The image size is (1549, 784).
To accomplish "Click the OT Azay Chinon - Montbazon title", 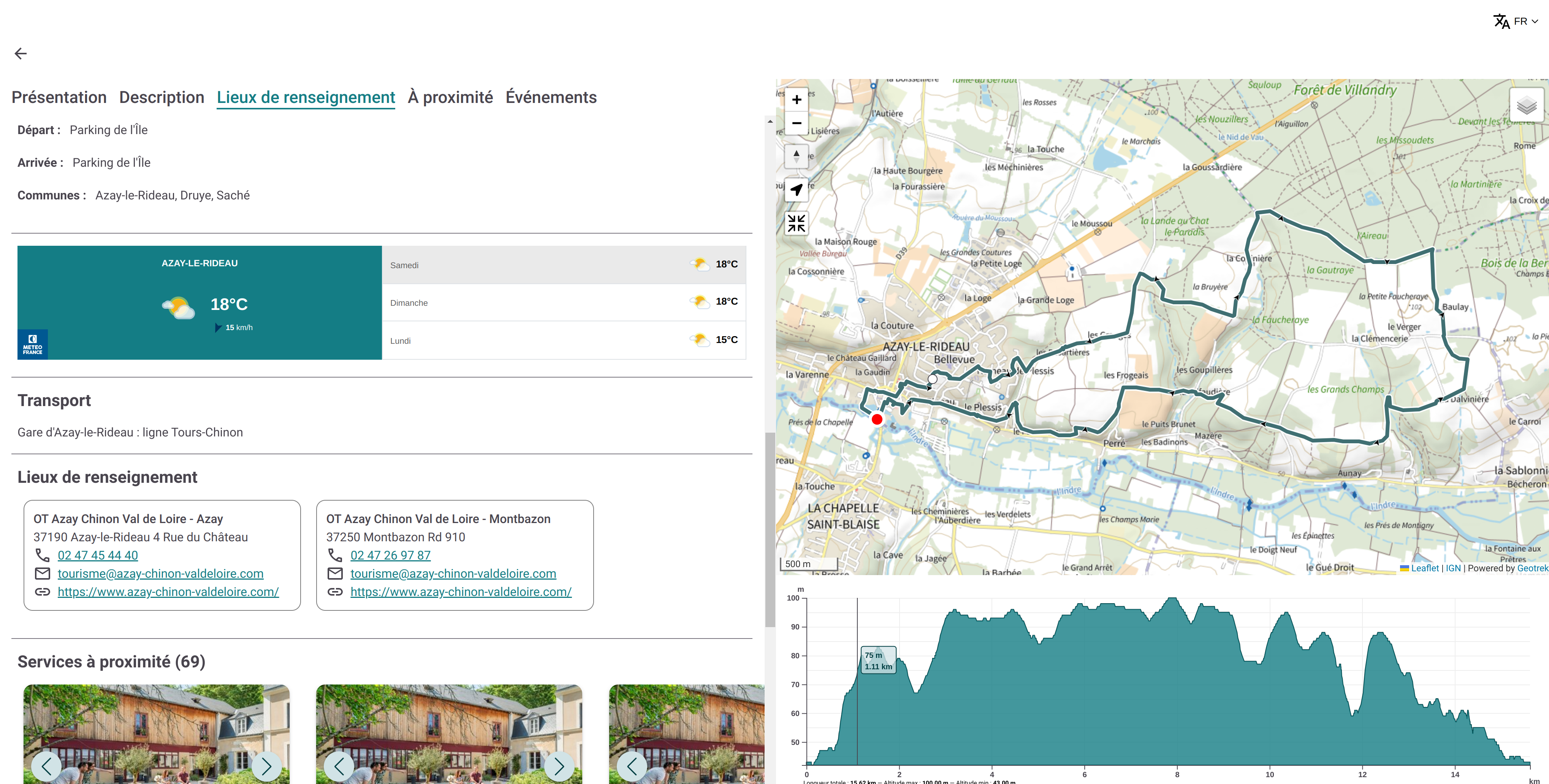I will tap(438, 519).
